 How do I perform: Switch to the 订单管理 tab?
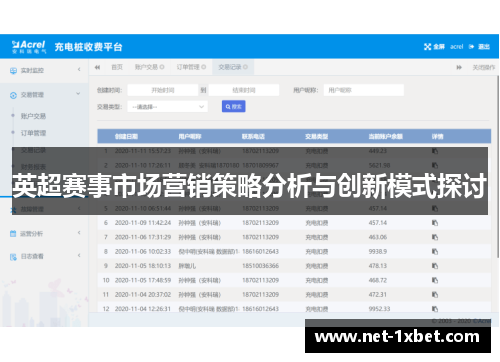pyautogui.click(x=188, y=67)
